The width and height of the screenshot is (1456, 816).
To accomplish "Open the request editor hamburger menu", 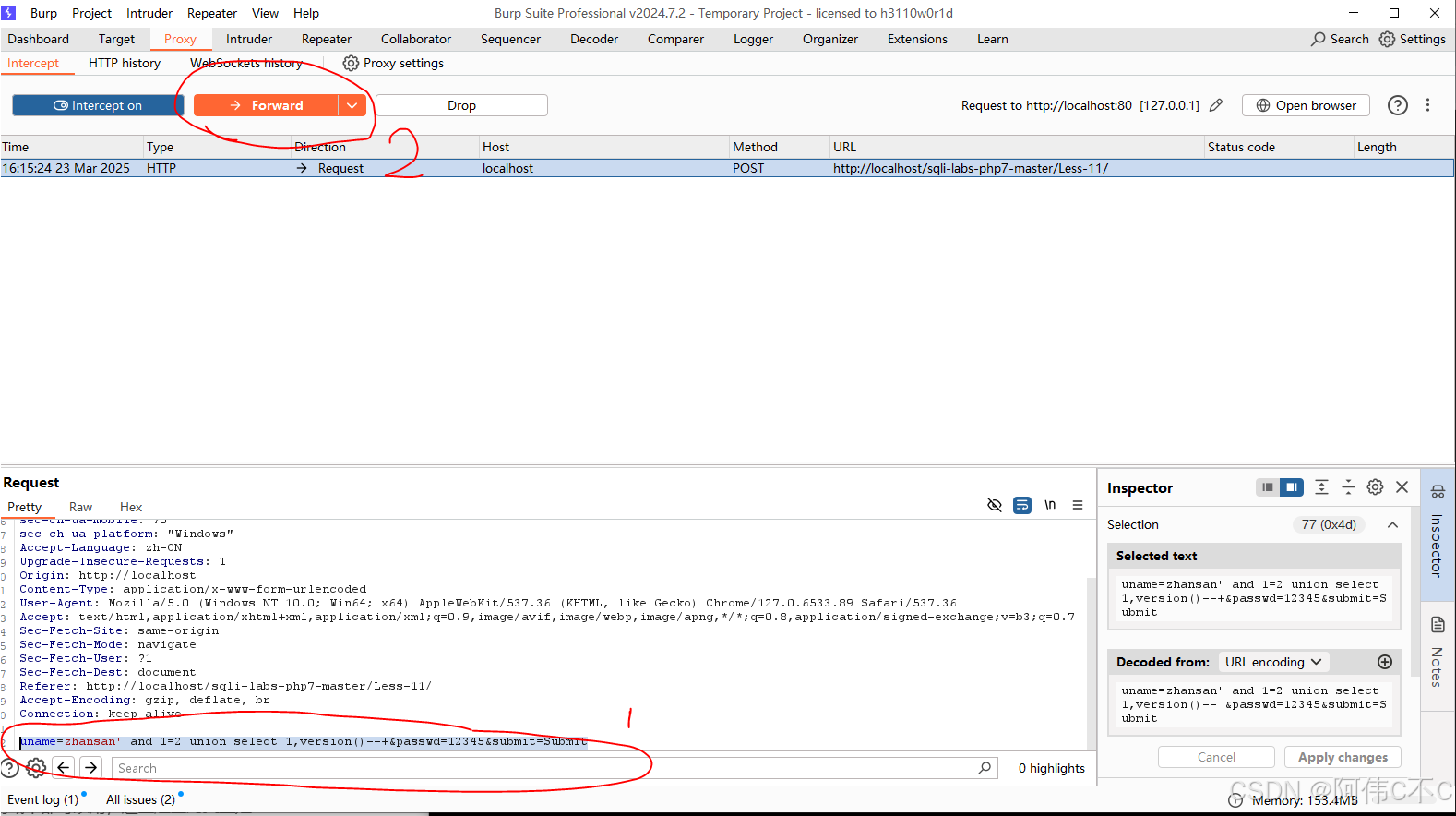I will pyautogui.click(x=1078, y=505).
